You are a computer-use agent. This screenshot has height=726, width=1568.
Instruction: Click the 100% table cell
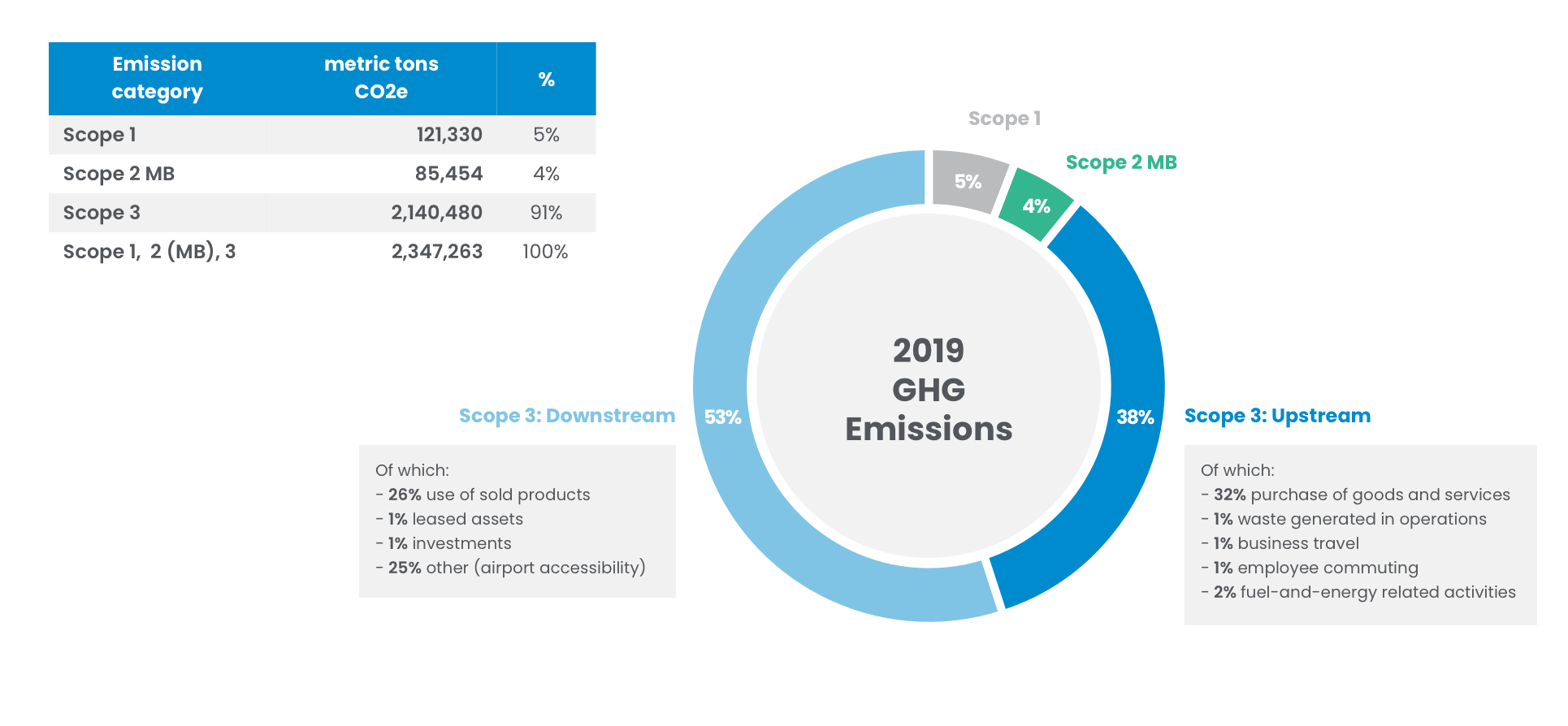point(545,252)
